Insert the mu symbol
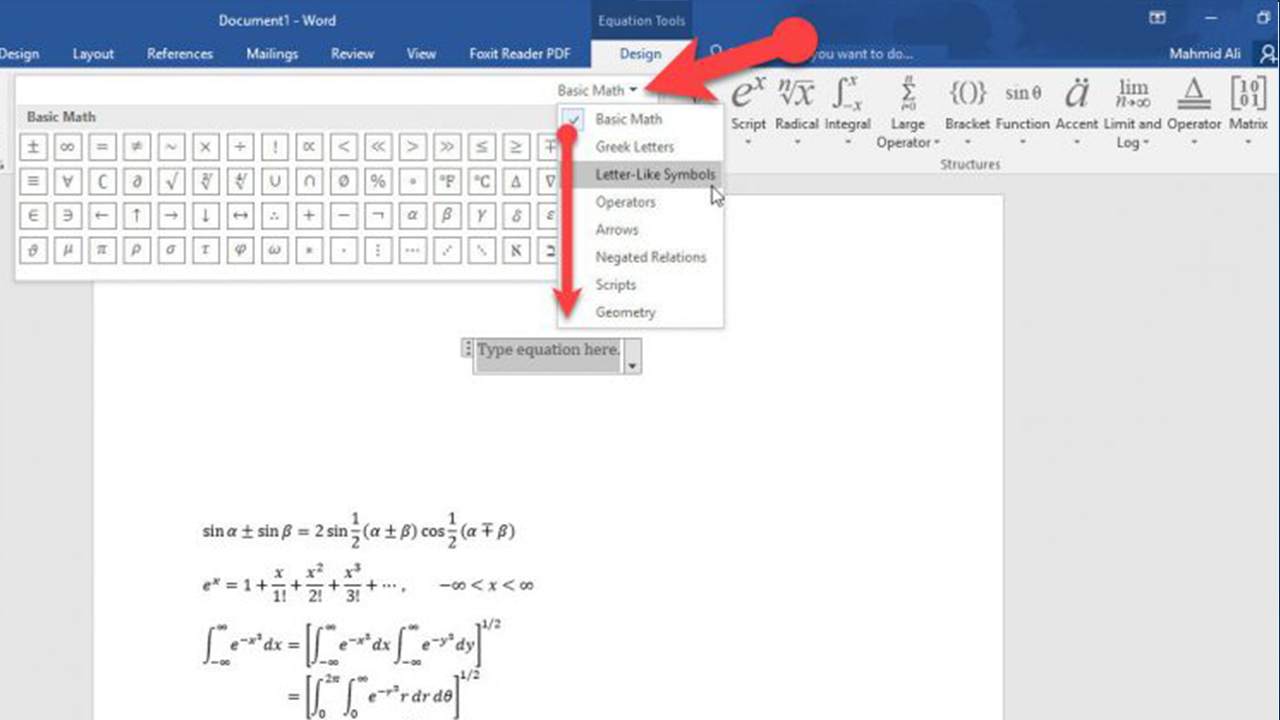The height and width of the screenshot is (720, 1280). coord(68,250)
